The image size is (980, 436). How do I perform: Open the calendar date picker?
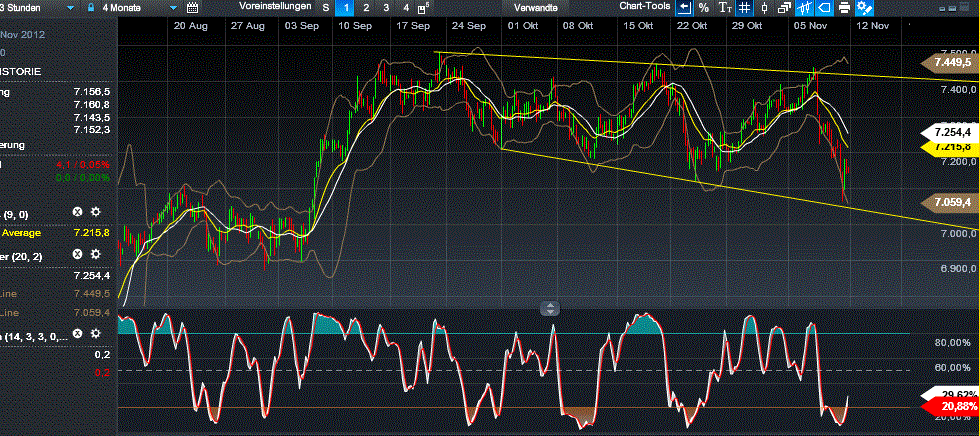193,7
